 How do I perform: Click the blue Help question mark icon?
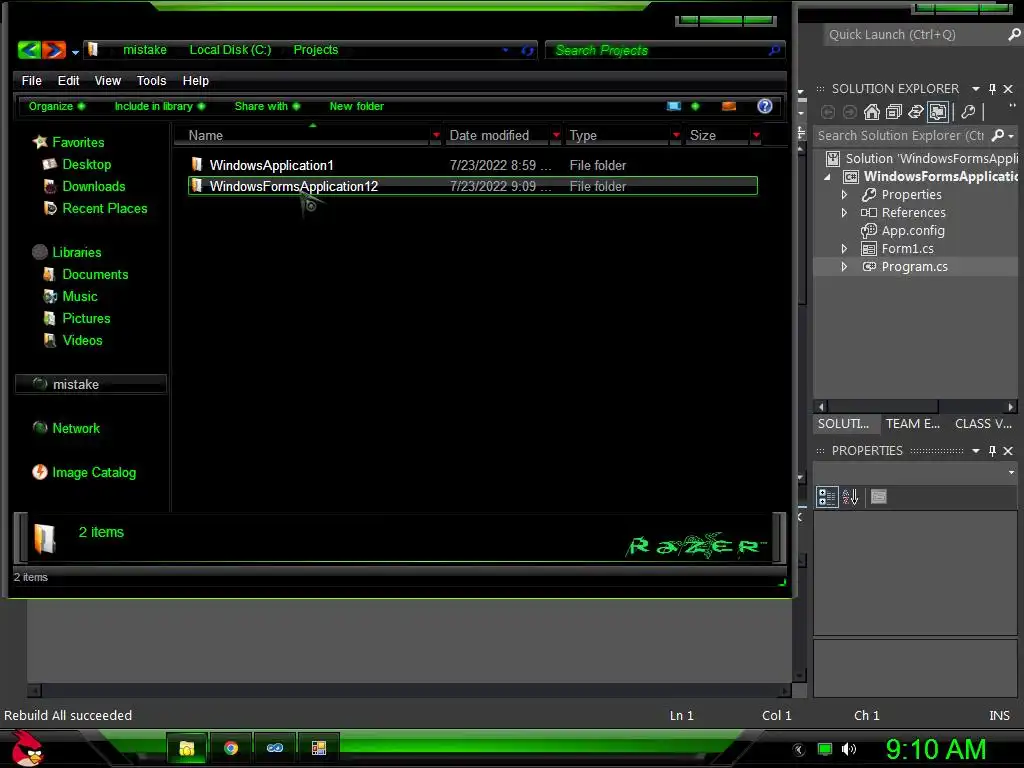(765, 106)
